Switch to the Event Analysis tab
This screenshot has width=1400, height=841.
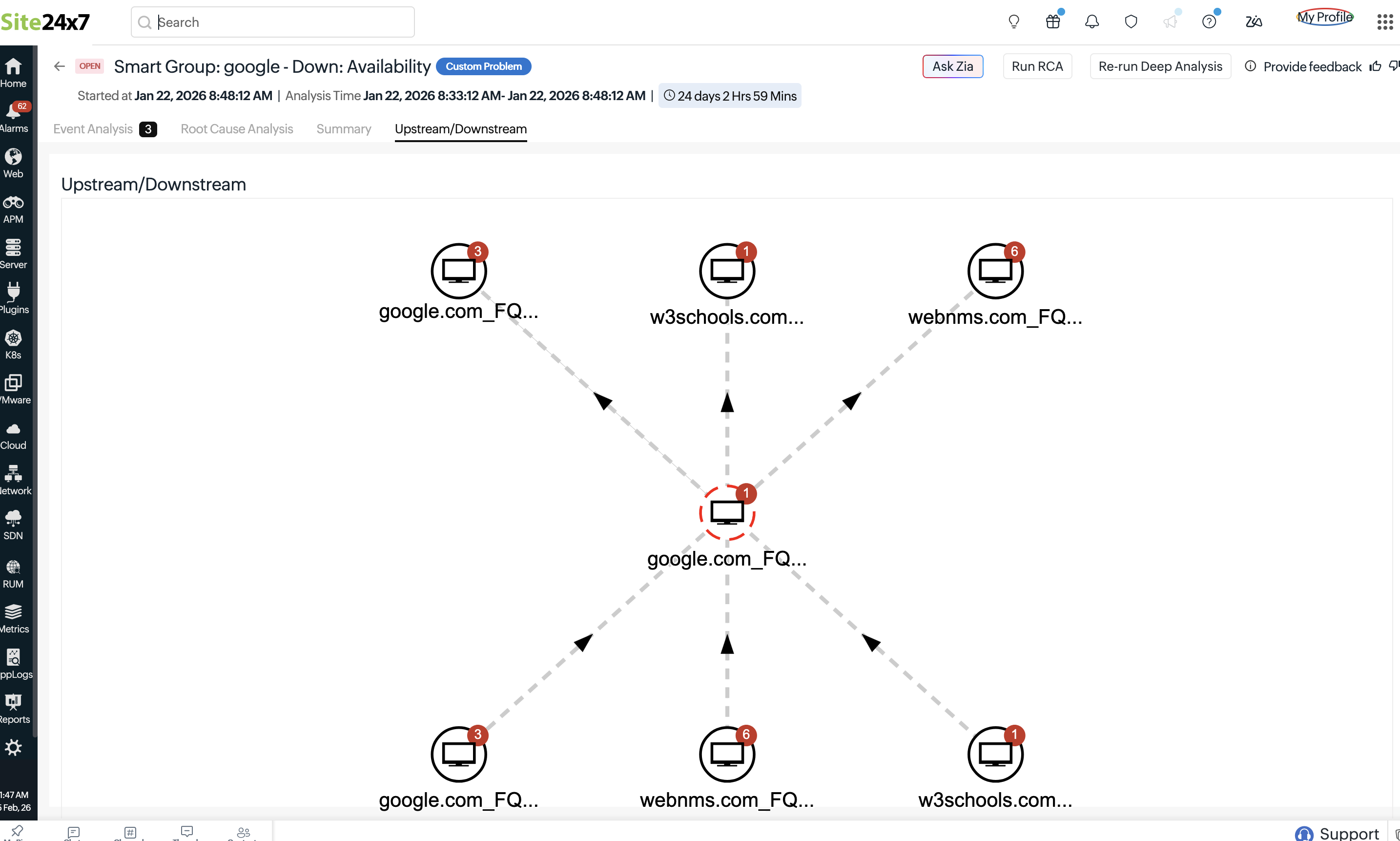93,129
